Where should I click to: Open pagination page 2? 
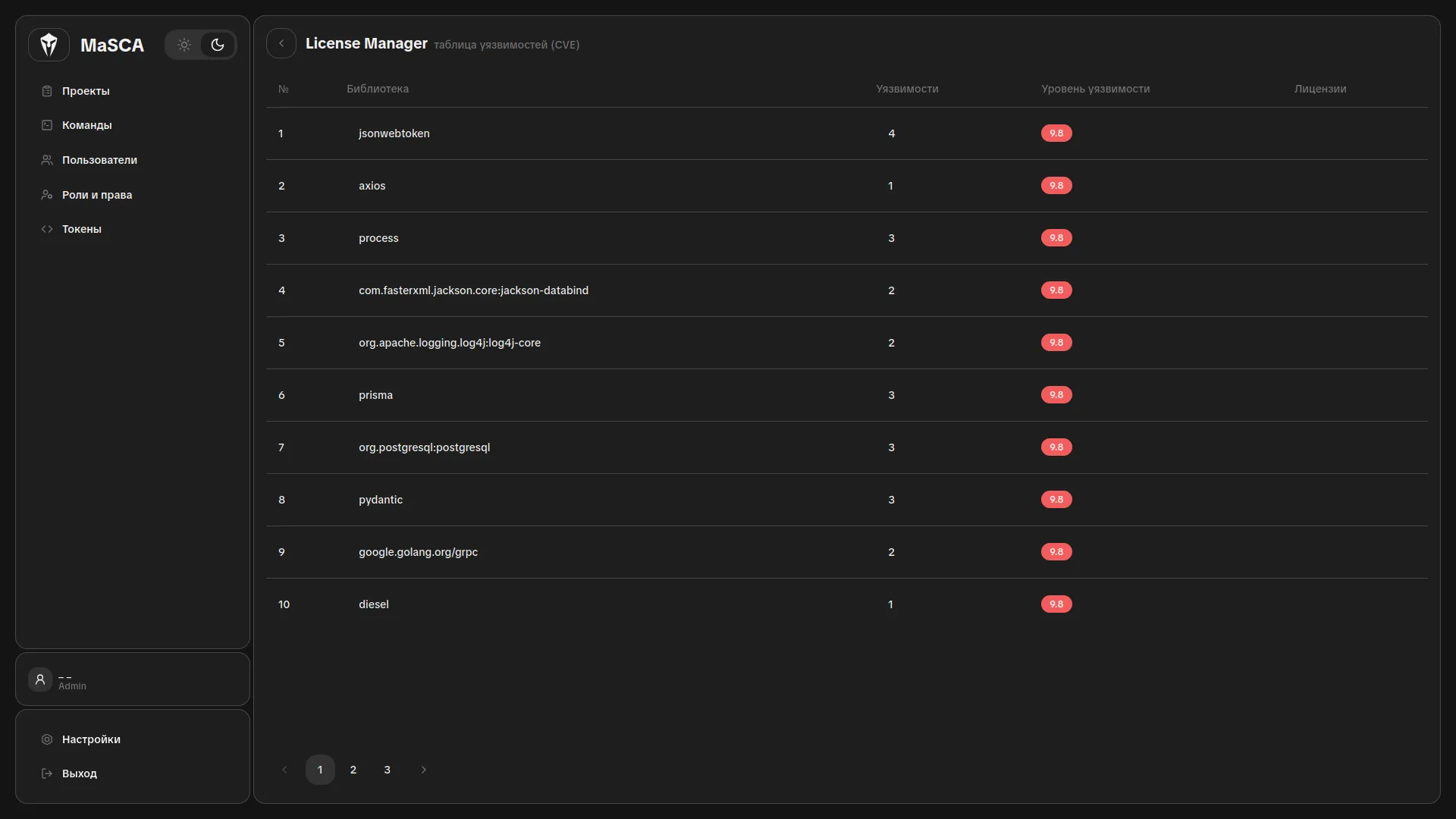click(x=353, y=770)
